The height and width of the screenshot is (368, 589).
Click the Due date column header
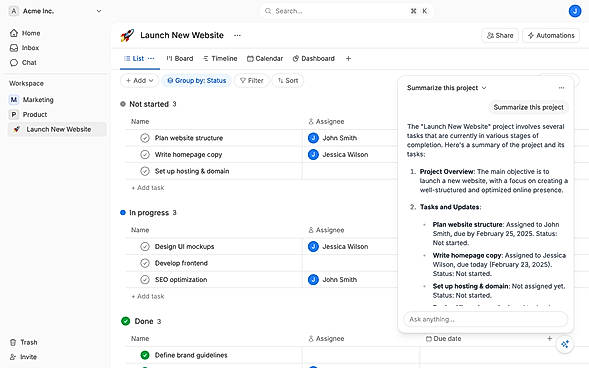tap(444, 338)
